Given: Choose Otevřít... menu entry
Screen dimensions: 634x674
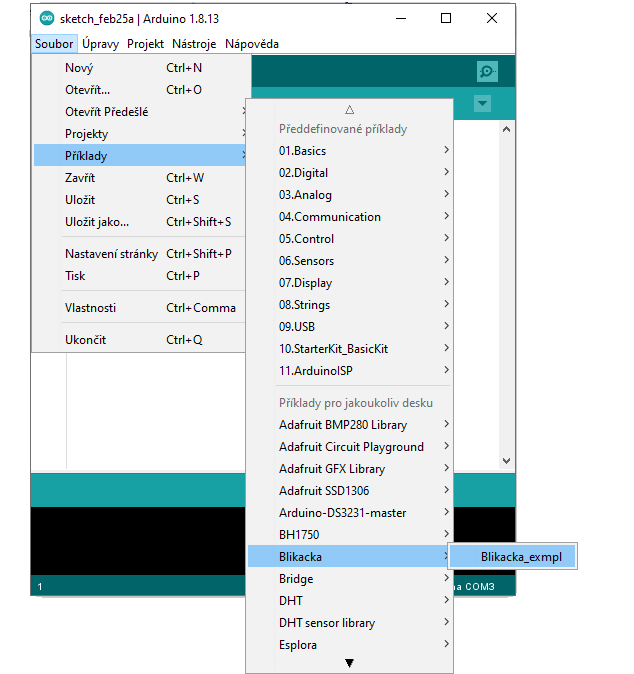Looking at the screenshot, I should click(139, 90).
